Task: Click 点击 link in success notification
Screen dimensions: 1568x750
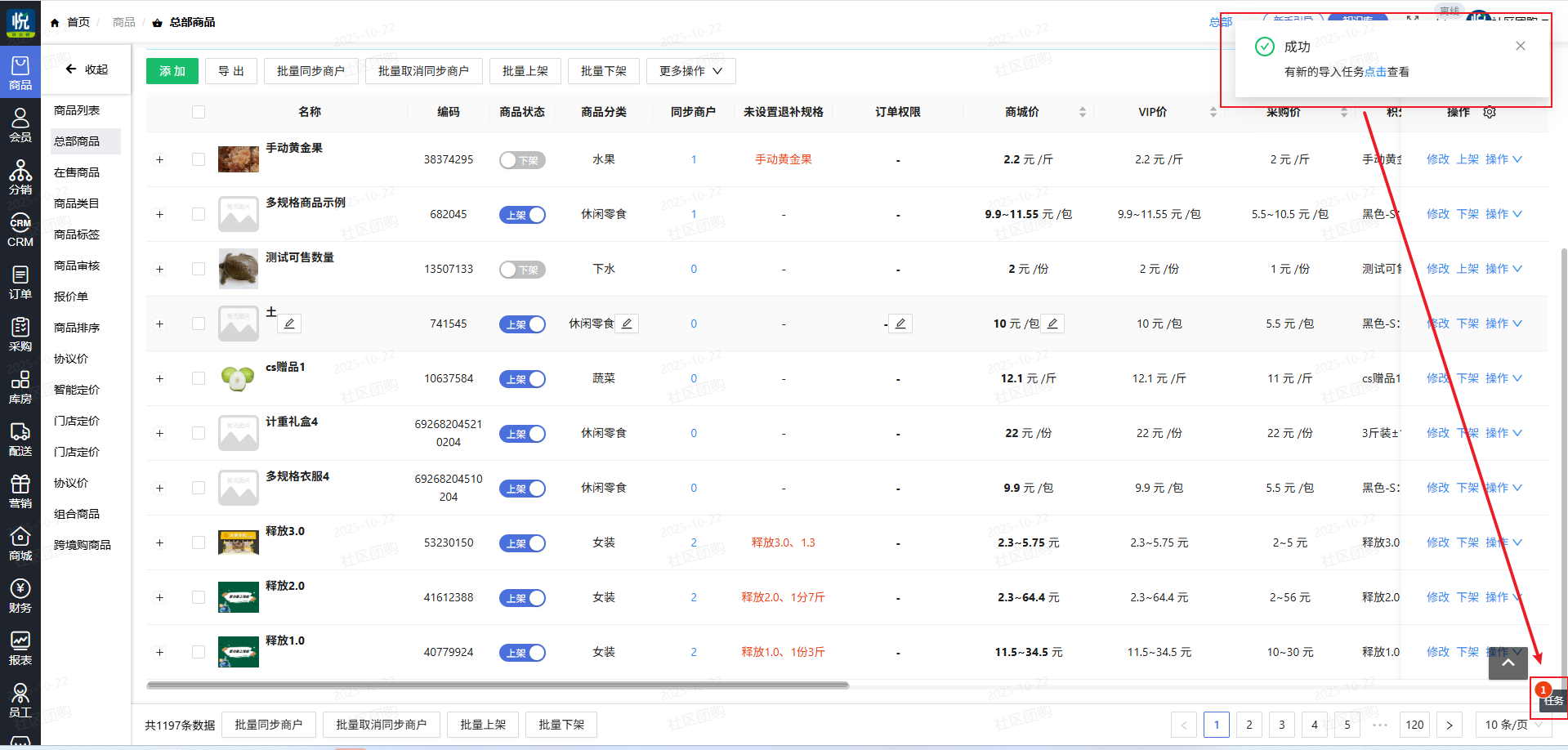Action: [1375, 72]
